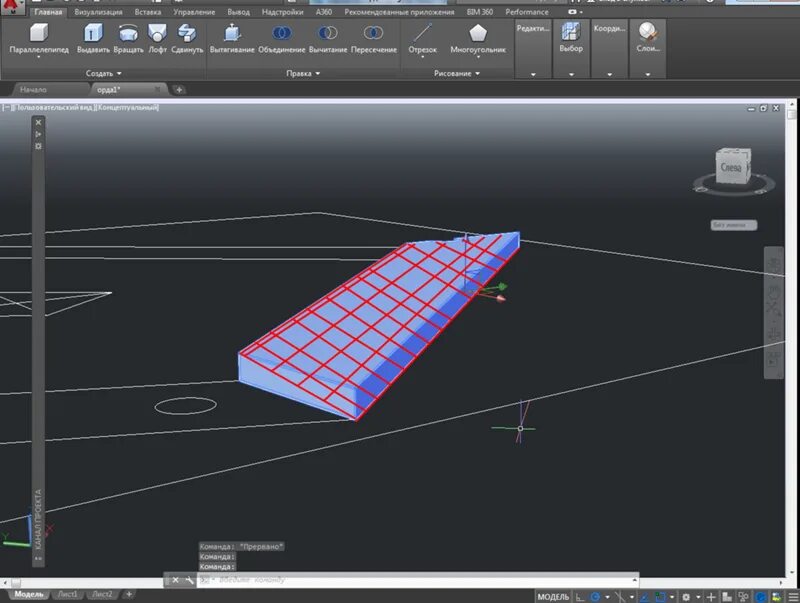Click the red X axis gizmo arrow
Screen dimensions: 800x603
click(x=500, y=298)
